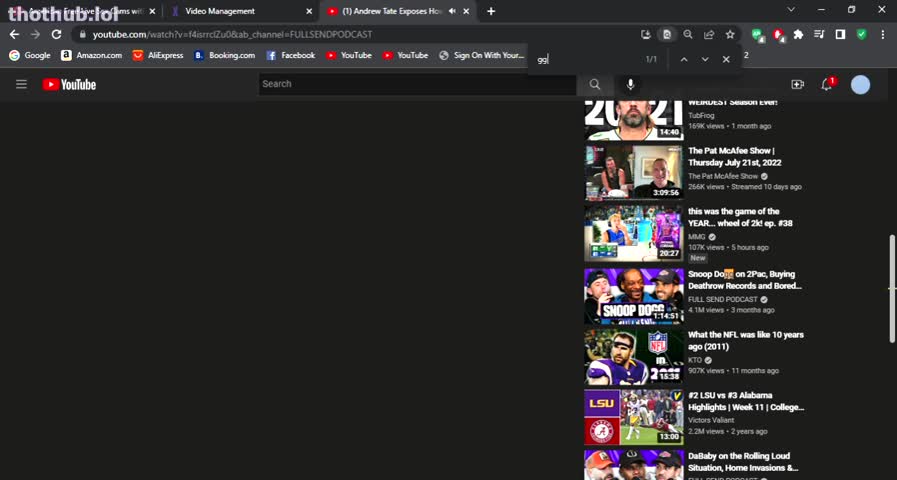Open the Amazon.com bookmark
Image resolution: width=897 pixels, height=480 pixels.
92,55
